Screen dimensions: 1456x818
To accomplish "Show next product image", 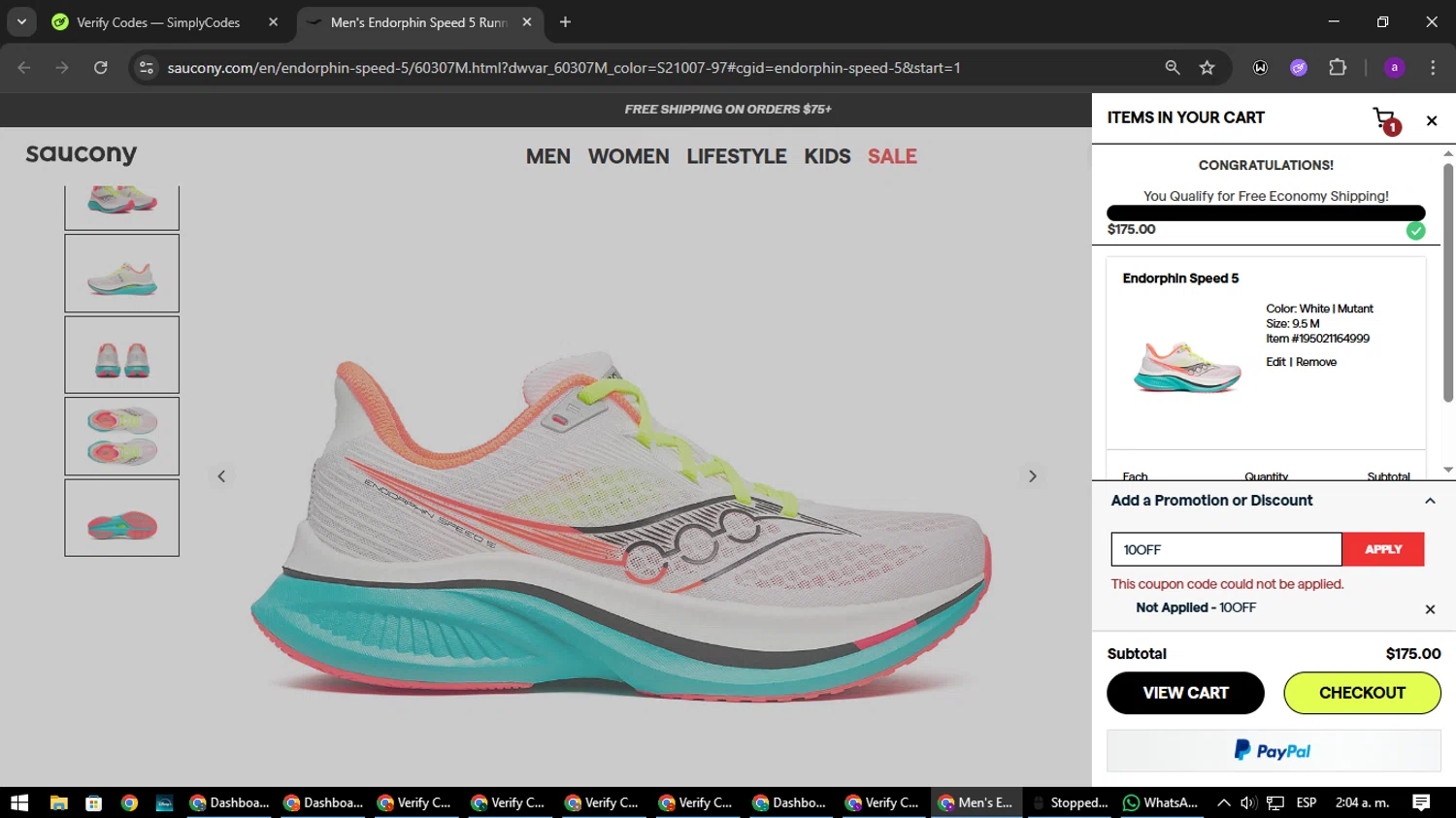I will click(1033, 476).
